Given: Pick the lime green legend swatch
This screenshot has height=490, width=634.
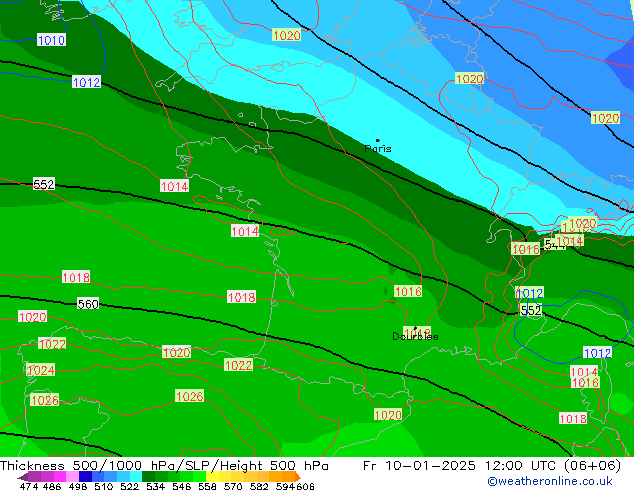Looking at the screenshot, I should (x=199, y=476).
